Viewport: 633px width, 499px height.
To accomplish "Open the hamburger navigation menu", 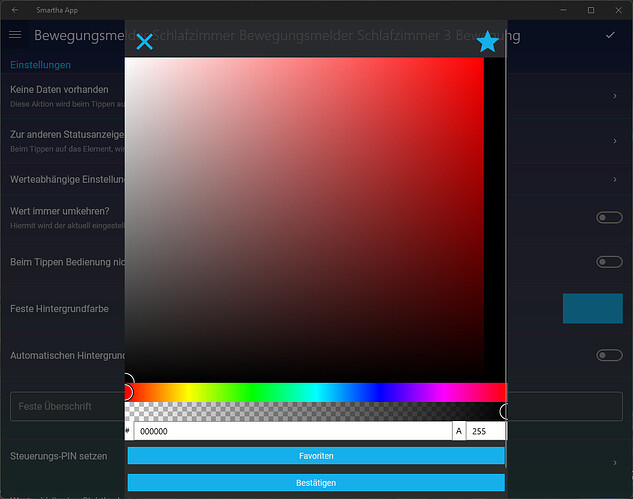I will pos(15,35).
